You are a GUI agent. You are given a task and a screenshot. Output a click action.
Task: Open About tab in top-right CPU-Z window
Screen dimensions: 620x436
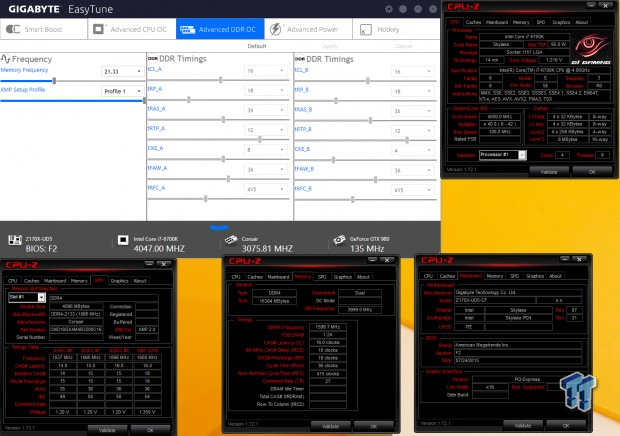coord(582,22)
